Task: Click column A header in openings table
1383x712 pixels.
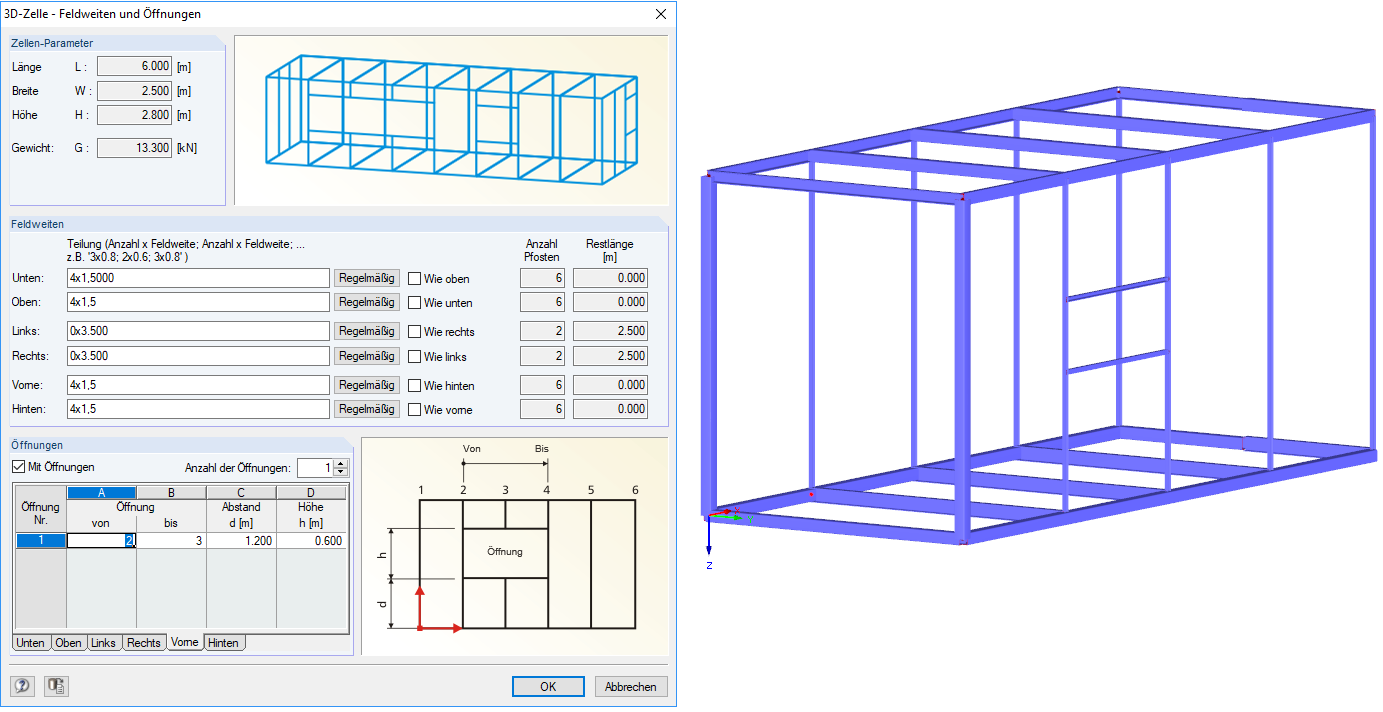Action: click(101, 492)
